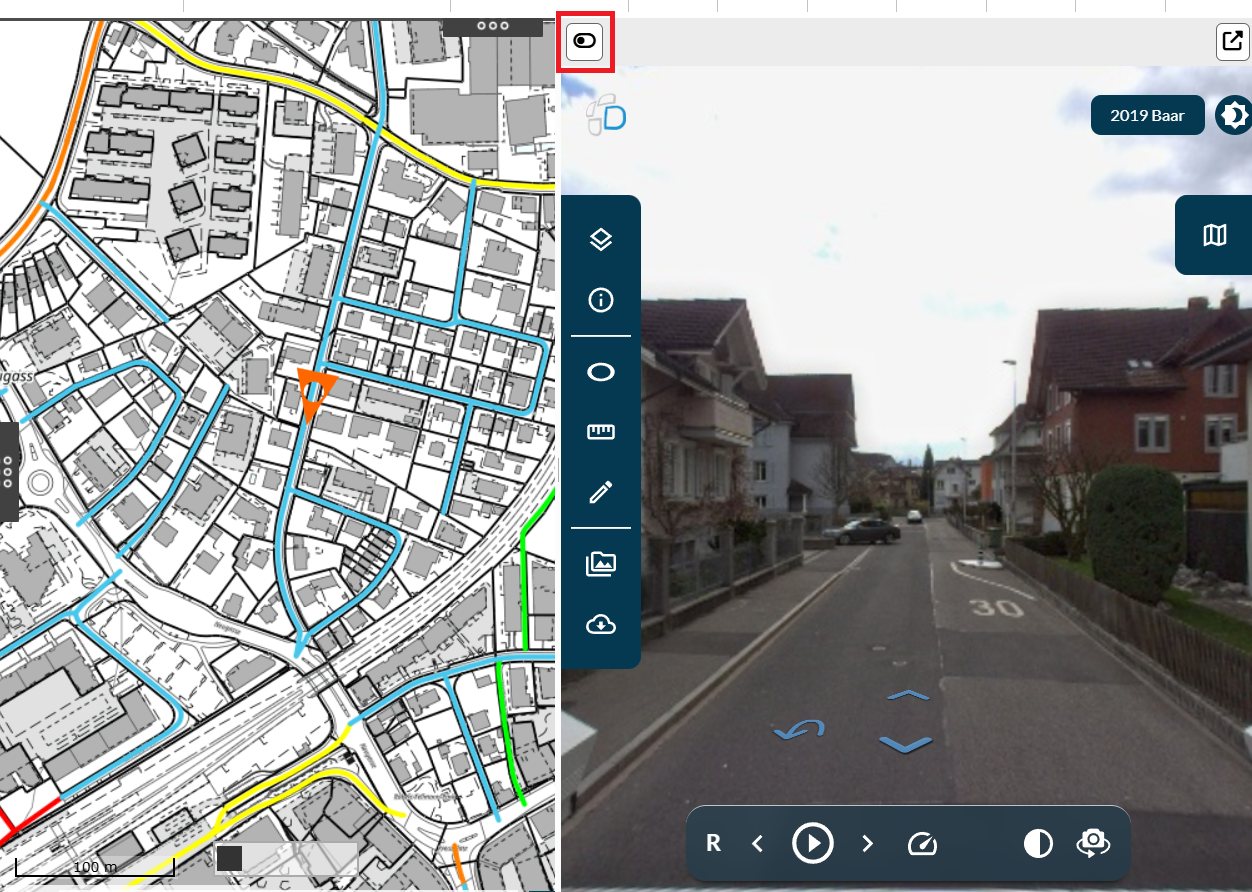The height and width of the screenshot is (892, 1252).
Task: Click the R button in playback bar
Action: tap(714, 844)
